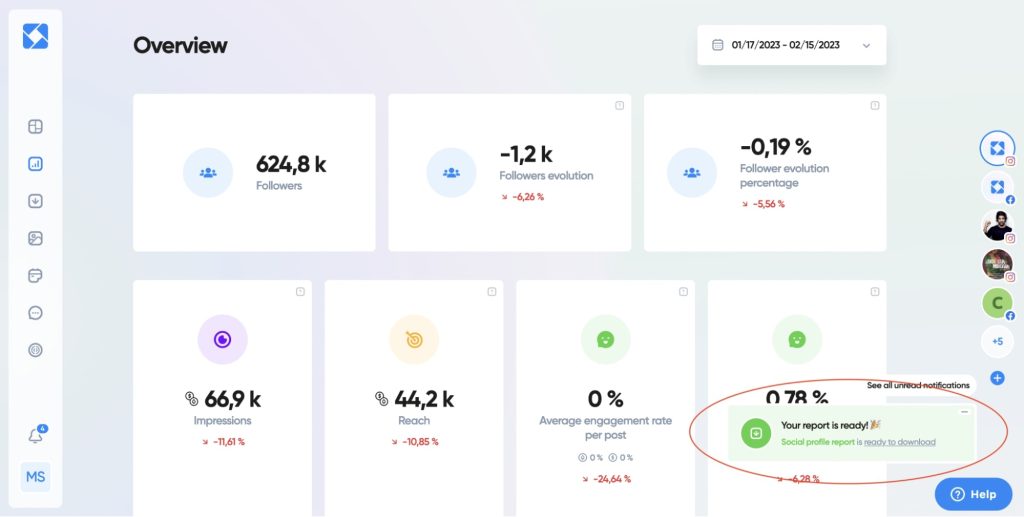
Task: Select the analytics bar chart sidebar icon
Action: [35, 164]
